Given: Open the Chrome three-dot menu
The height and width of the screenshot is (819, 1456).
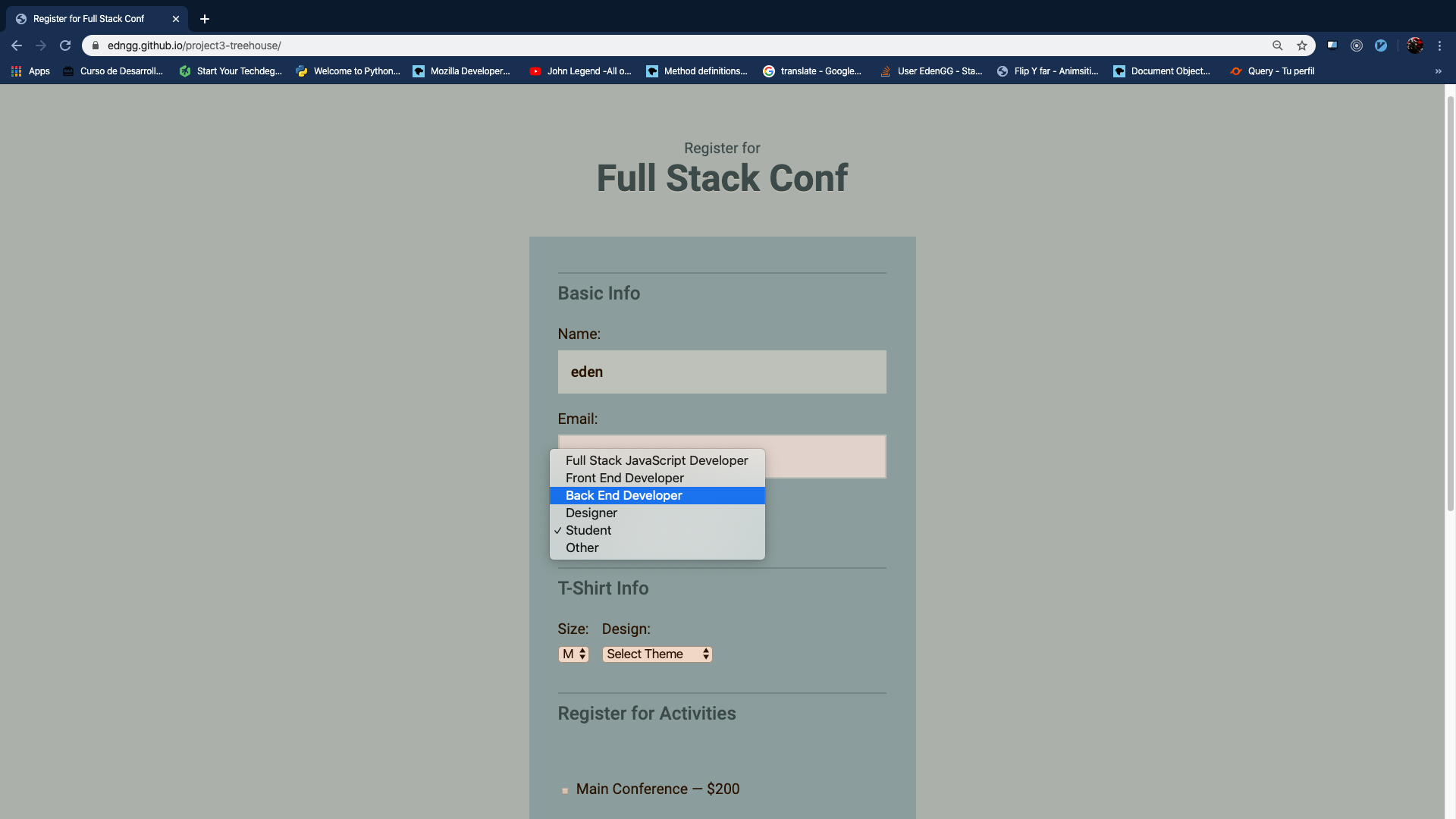Looking at the screenshot, I should tap(1439, 45).
